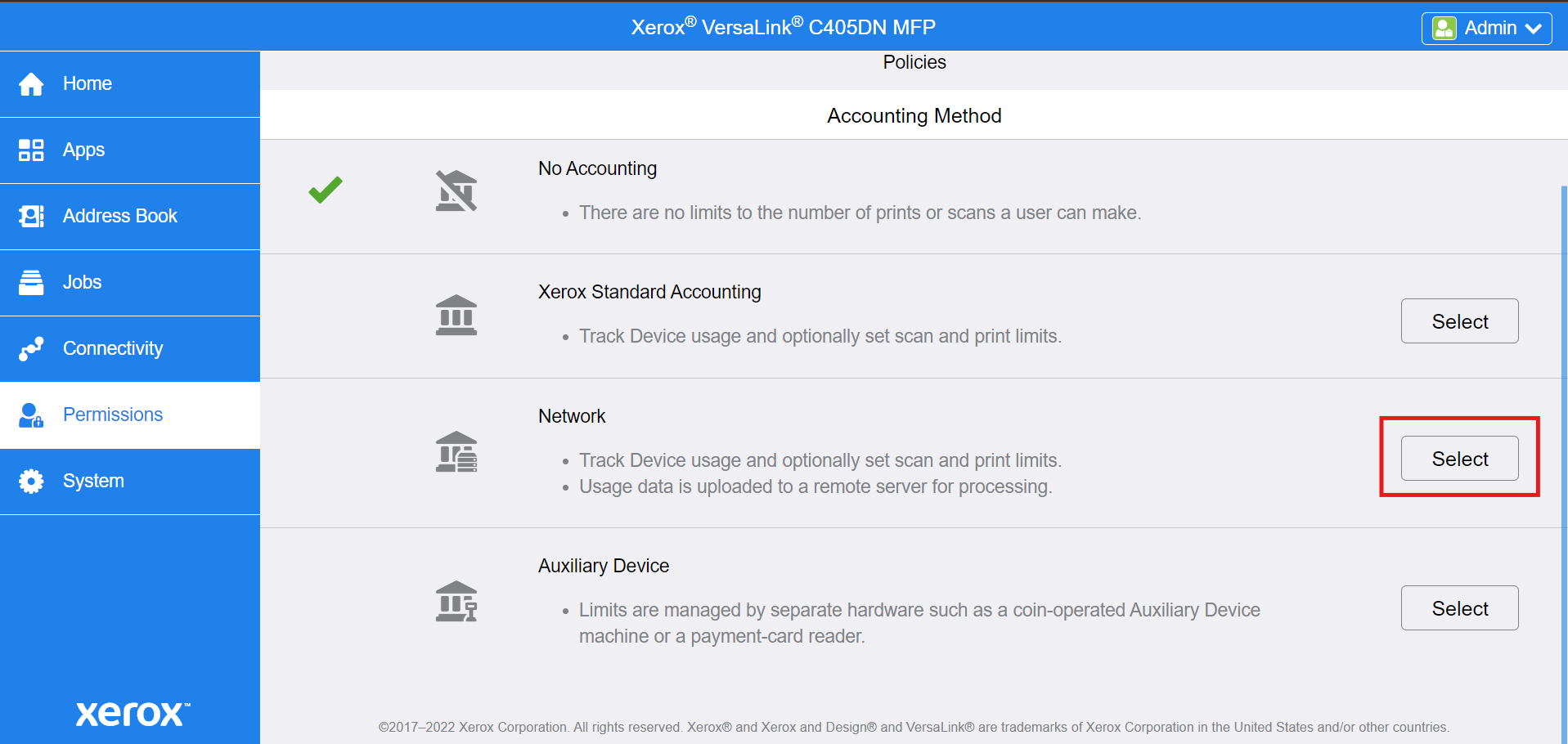The width and height of the screenshot is (1568, 744).
Task: Click the Auxiliary Device accounting icon
Action: [x=456, y=602]
